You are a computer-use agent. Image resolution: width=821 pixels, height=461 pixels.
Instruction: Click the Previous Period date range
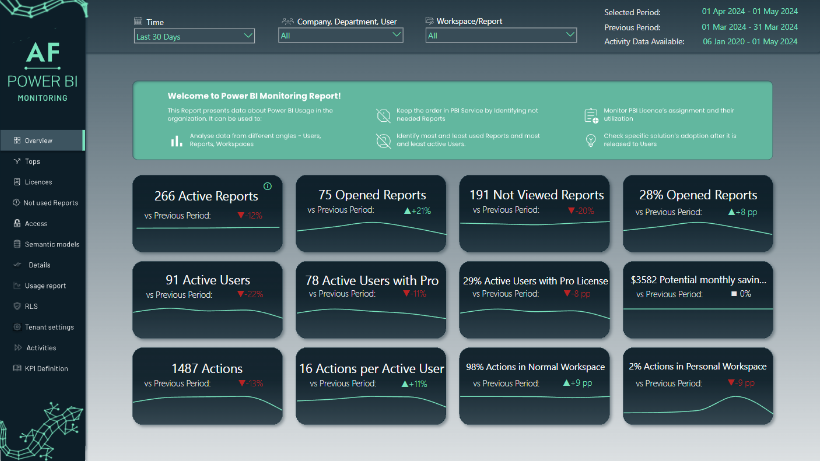pyautogui.click(x=750, y=27)
